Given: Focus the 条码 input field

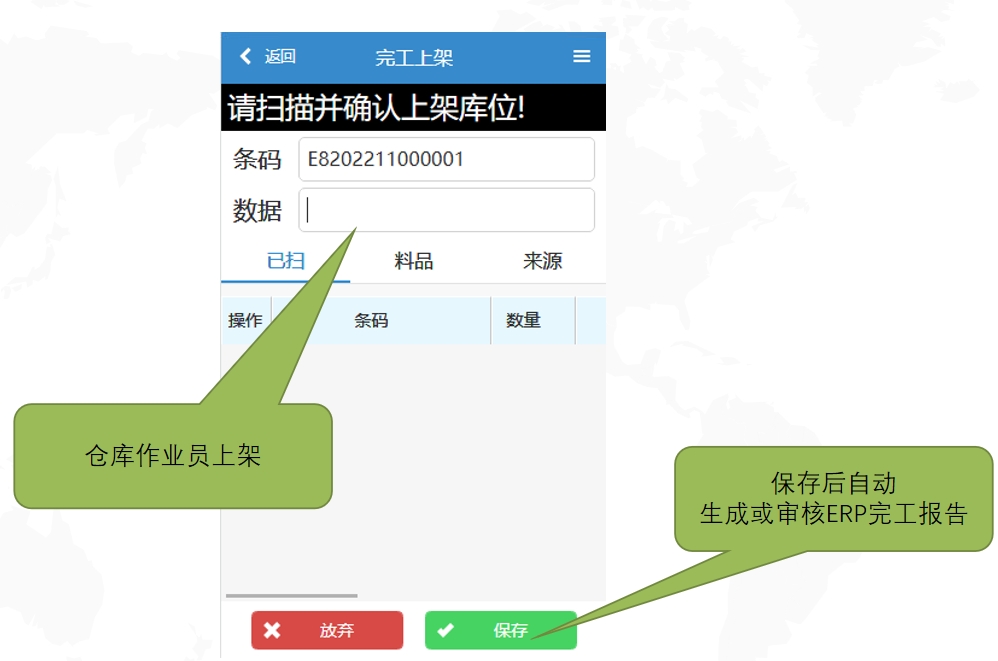Looking at the screenshot, I should [447, 159].
